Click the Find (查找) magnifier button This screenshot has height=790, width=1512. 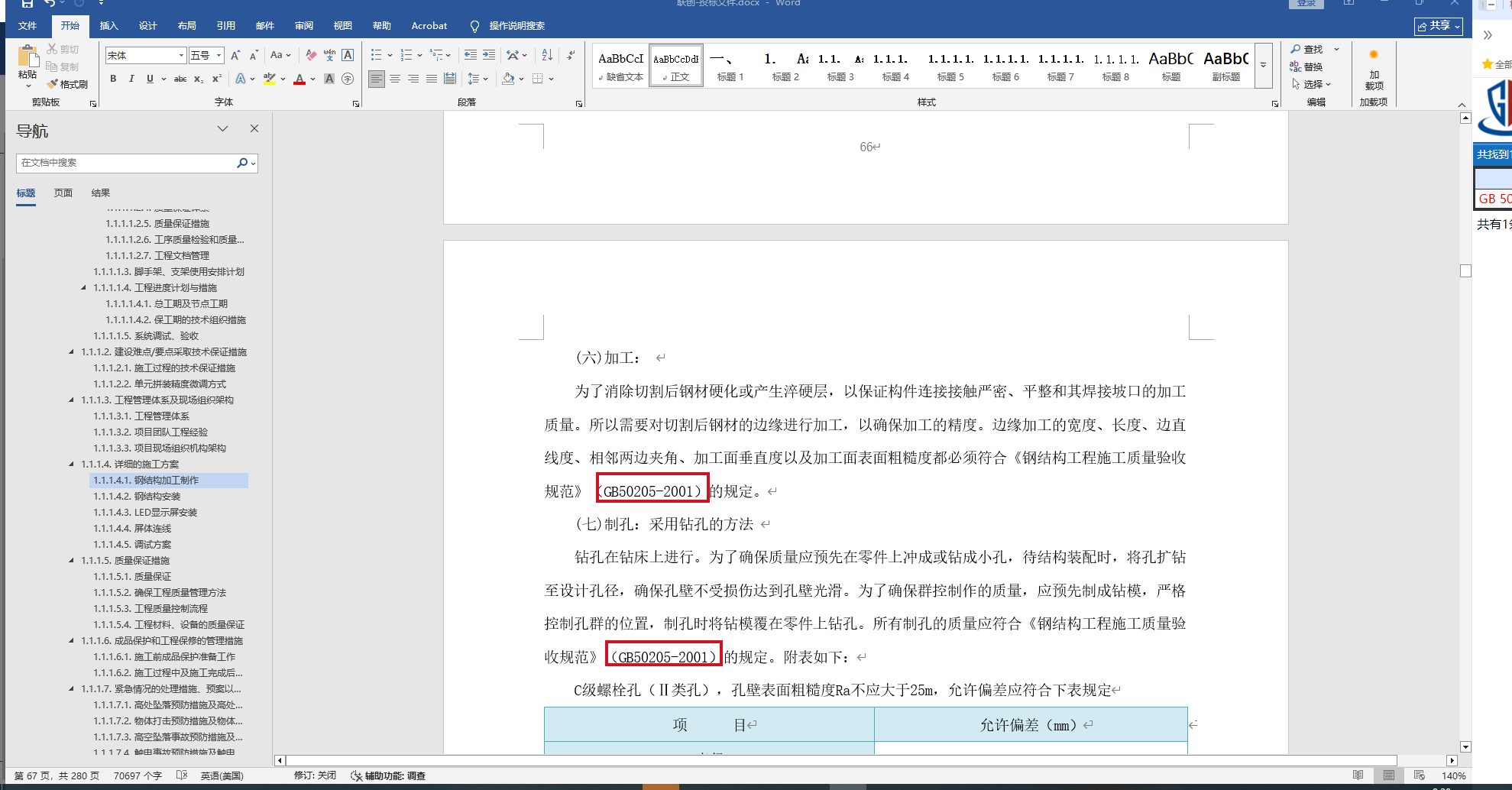pyautogui.click(x=1307, y=49)
